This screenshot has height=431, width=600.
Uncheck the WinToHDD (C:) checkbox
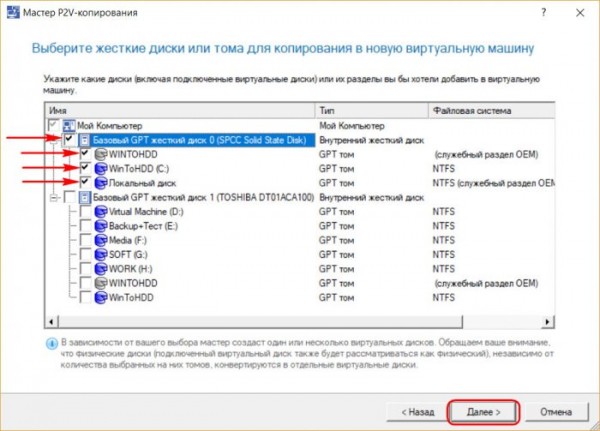[85, 168]
